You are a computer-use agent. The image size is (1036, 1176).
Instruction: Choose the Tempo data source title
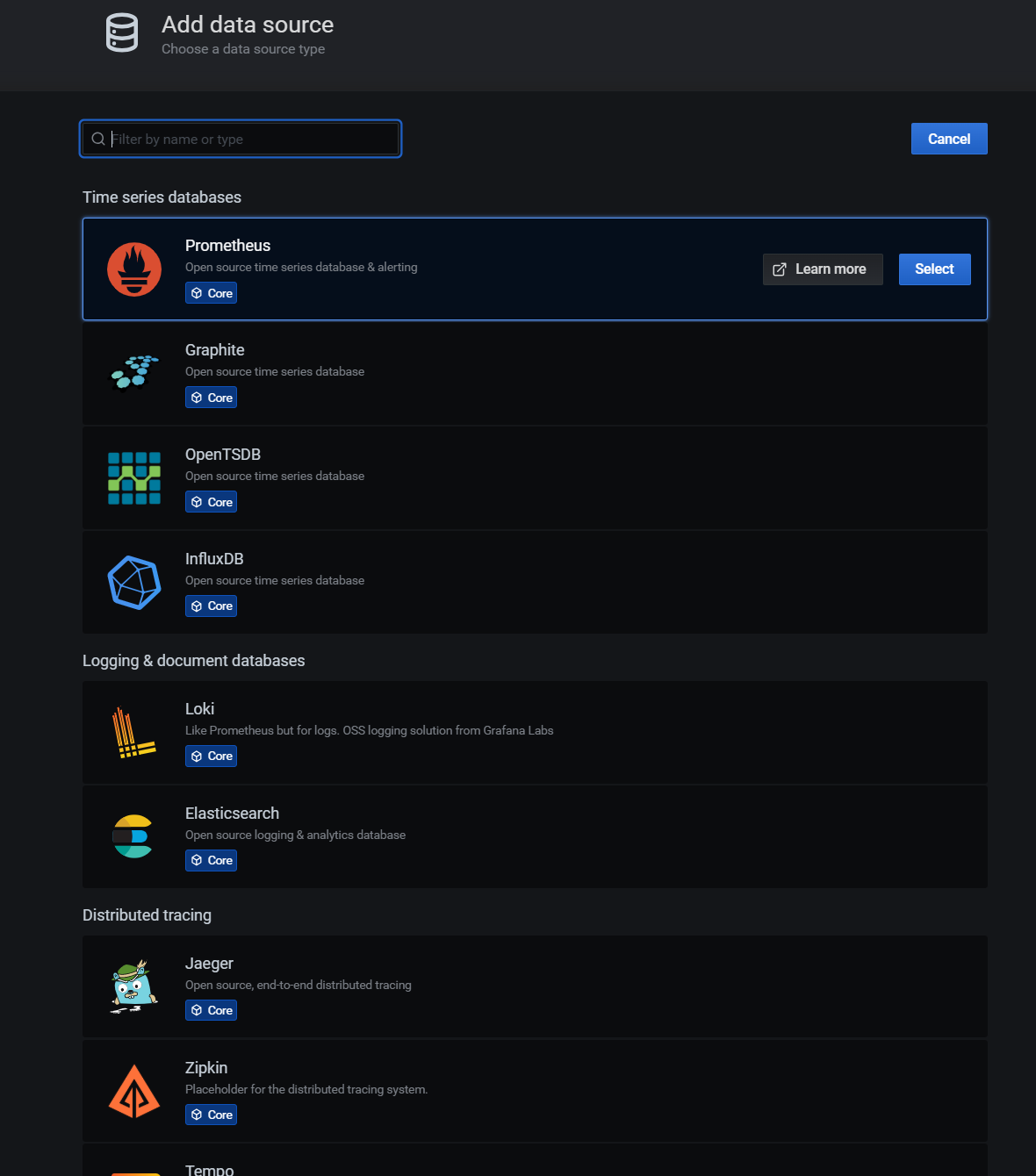[x=209, y=1170]
